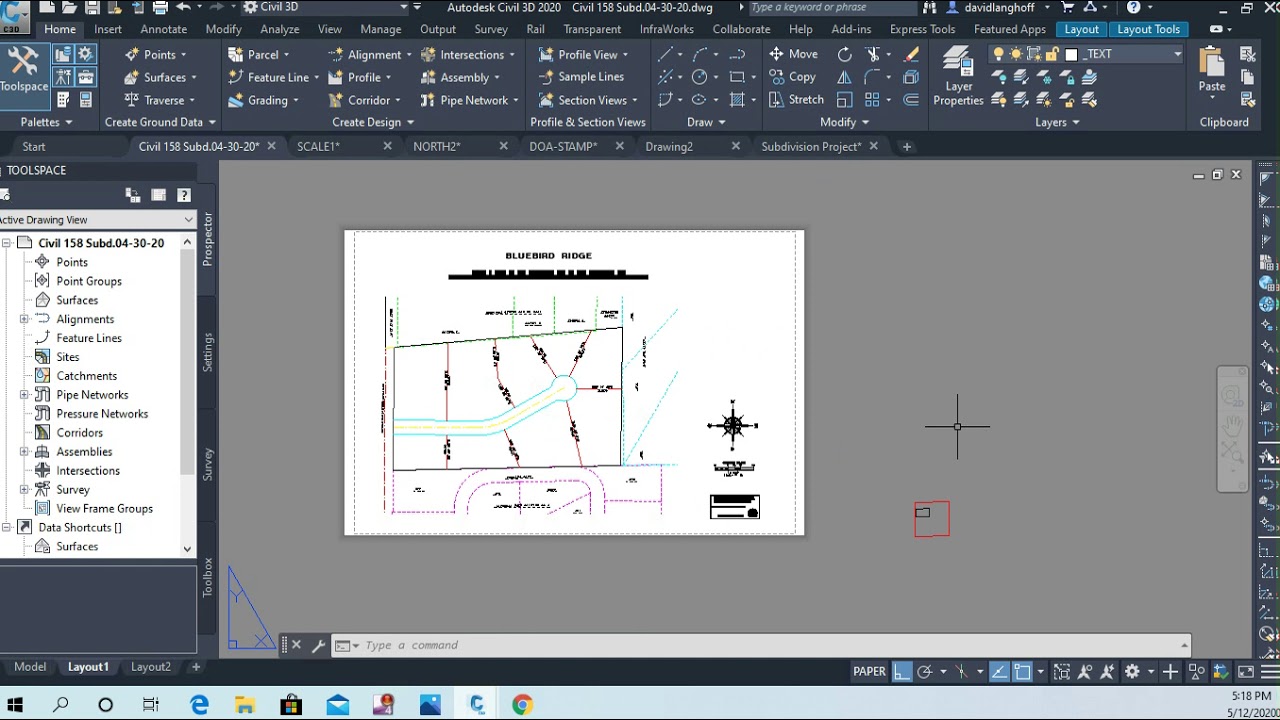The width and height of the screenshot is (1280, 720).
Task: Collapse the Data Shortcuts tree node
Action: pyautogui.click(x=7, y=528)
